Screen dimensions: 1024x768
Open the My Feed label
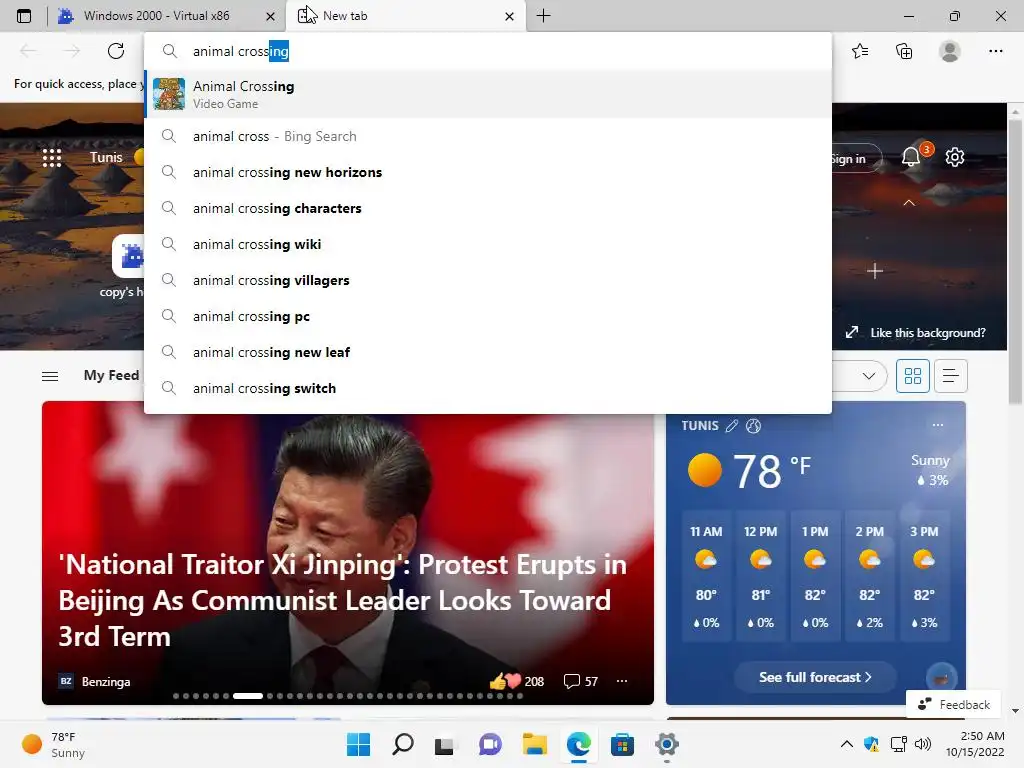pos(111,376)
